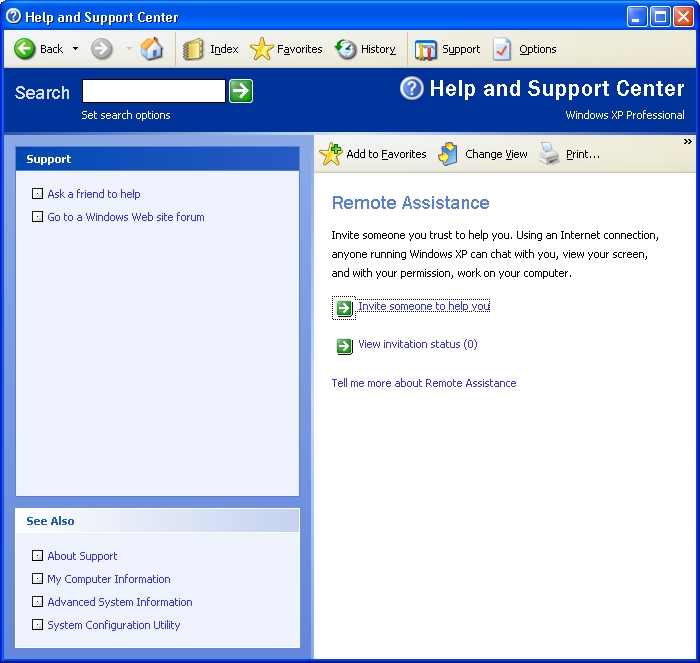Go to the Home page house icon
This screenshot has width=700, height=663.
point(152,49)
